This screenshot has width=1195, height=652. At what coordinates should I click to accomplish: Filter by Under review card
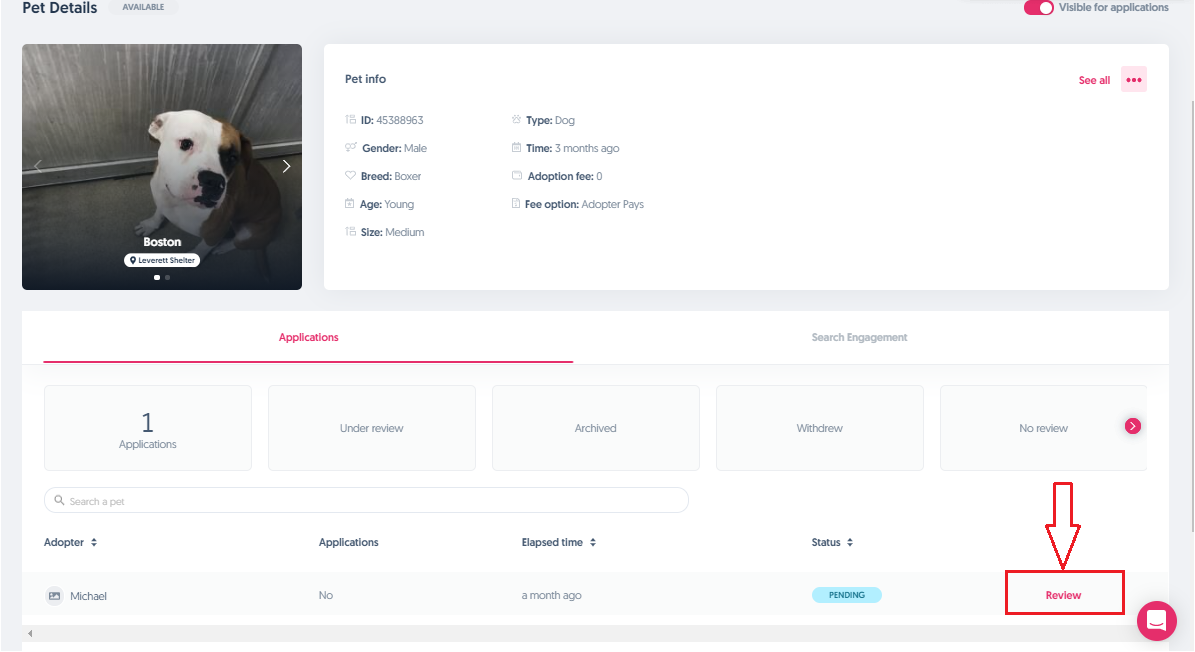371,428
